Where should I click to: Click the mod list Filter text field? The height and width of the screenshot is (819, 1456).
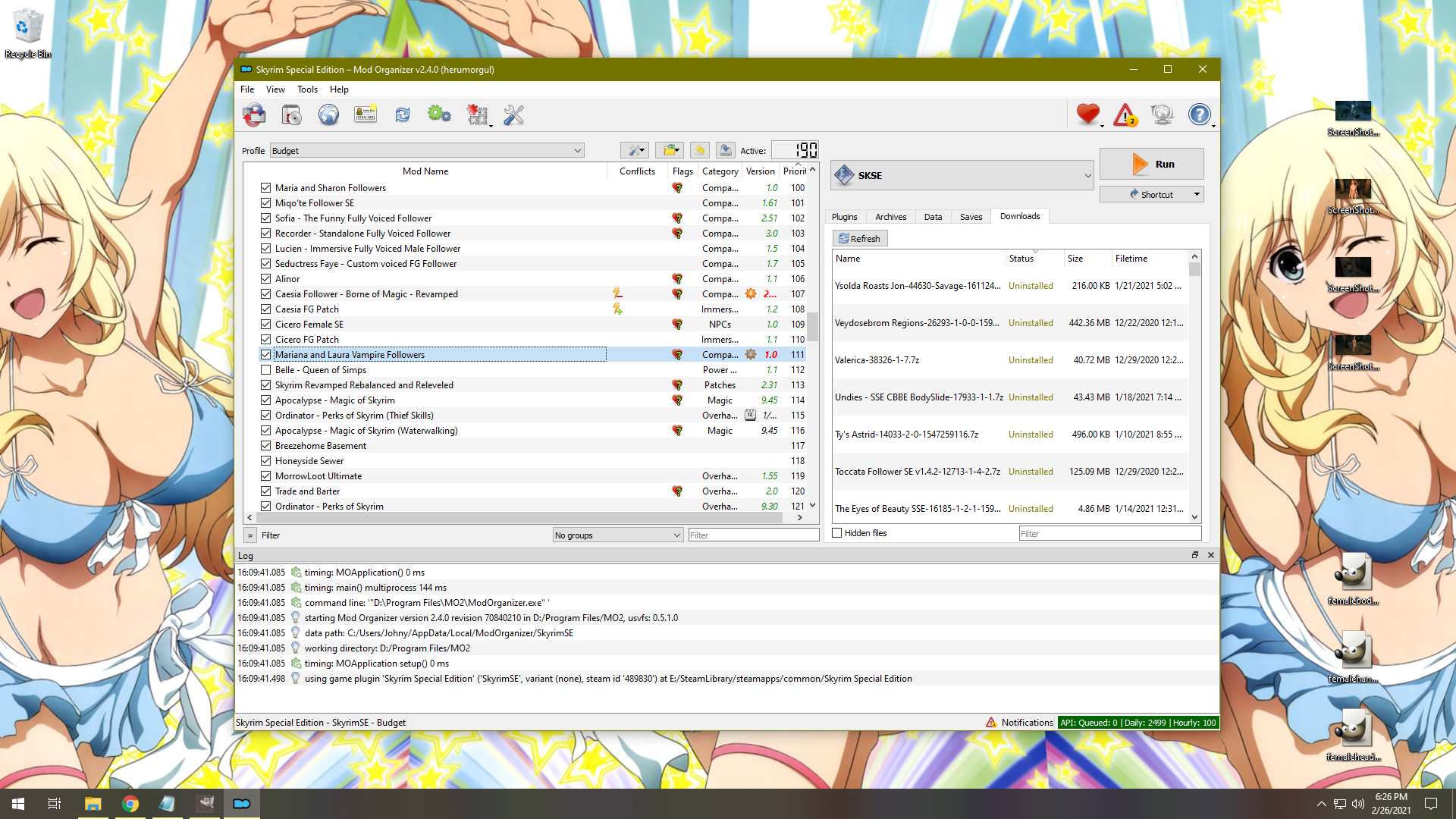point(753,535)
